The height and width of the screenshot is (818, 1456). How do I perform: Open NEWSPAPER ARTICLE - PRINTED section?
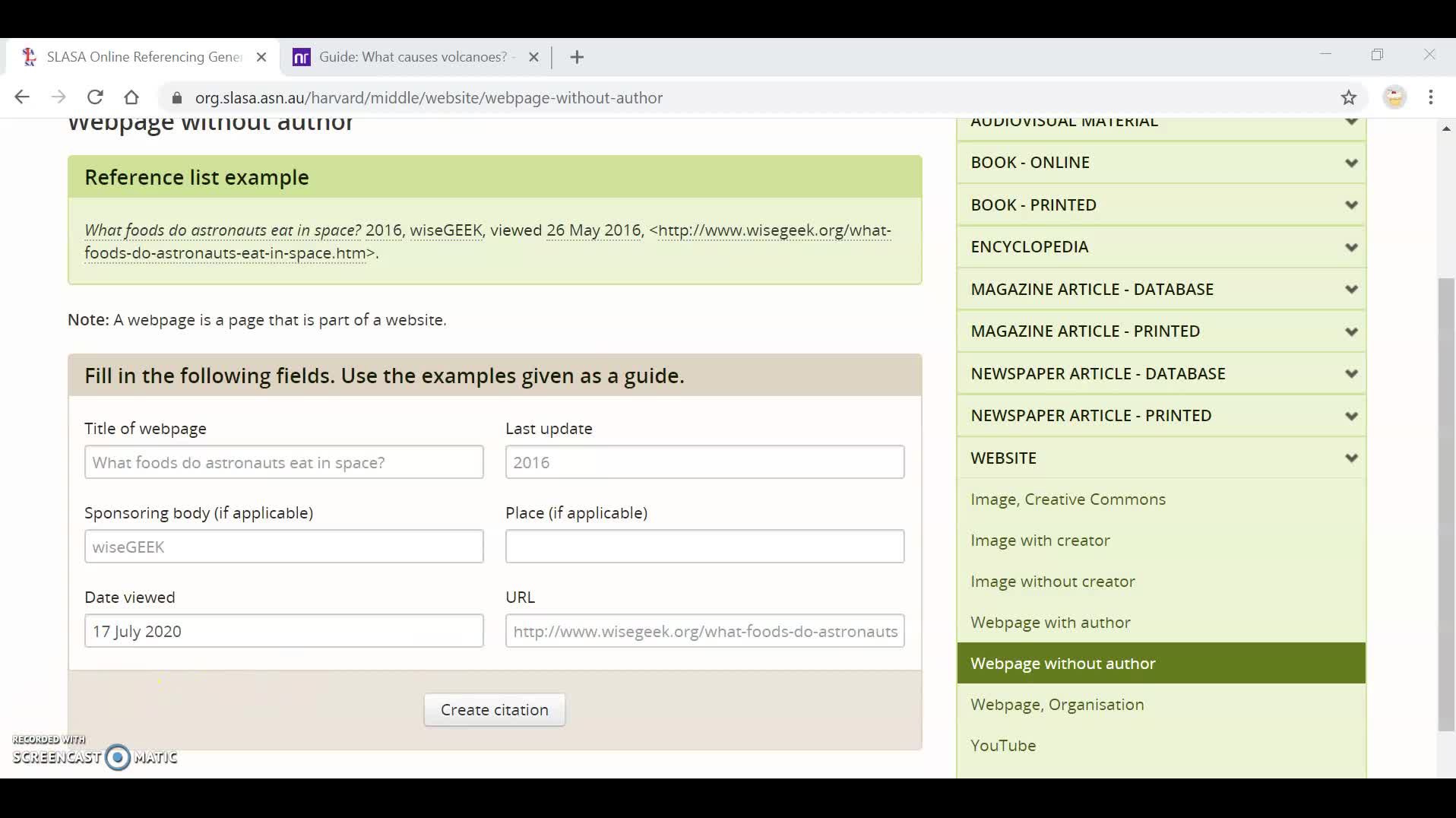(x=1160, y=415)
